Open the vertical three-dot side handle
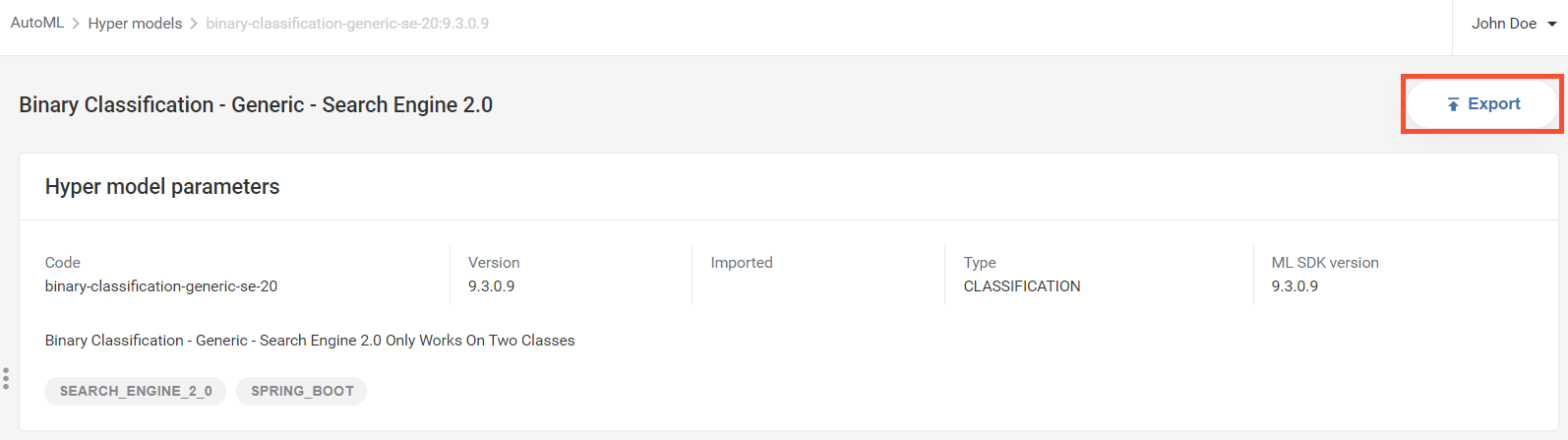1568x440 pixels. pos(6,378)
